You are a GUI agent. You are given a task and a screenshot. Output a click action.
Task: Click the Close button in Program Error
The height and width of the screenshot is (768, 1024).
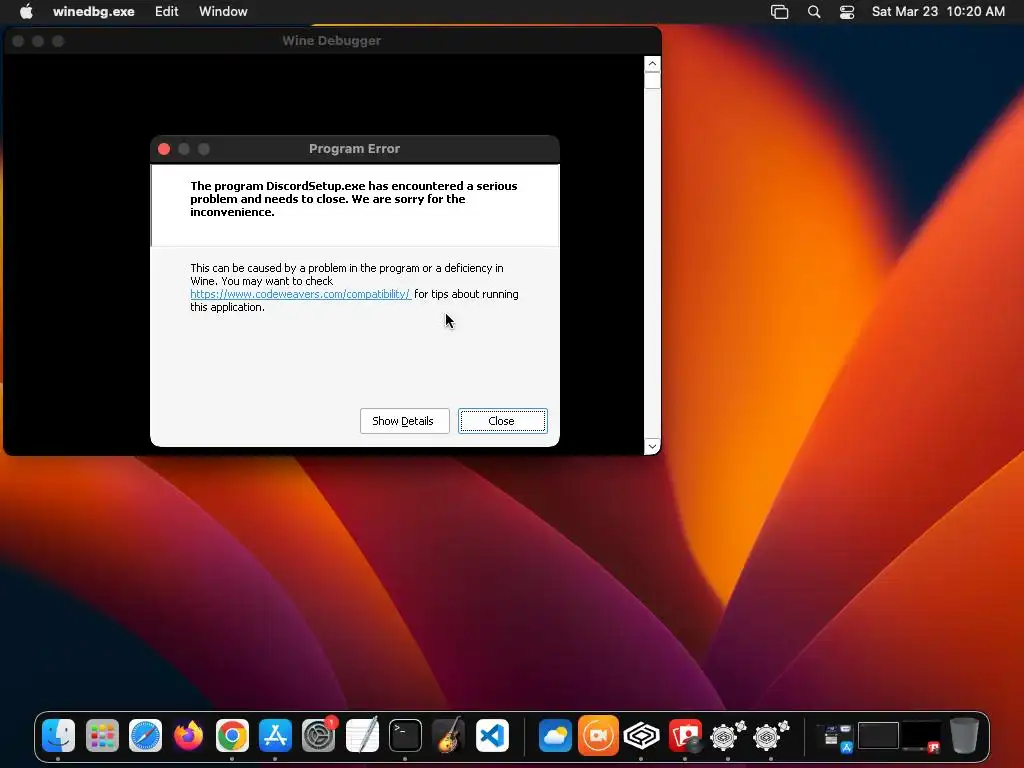pos(502,421)
